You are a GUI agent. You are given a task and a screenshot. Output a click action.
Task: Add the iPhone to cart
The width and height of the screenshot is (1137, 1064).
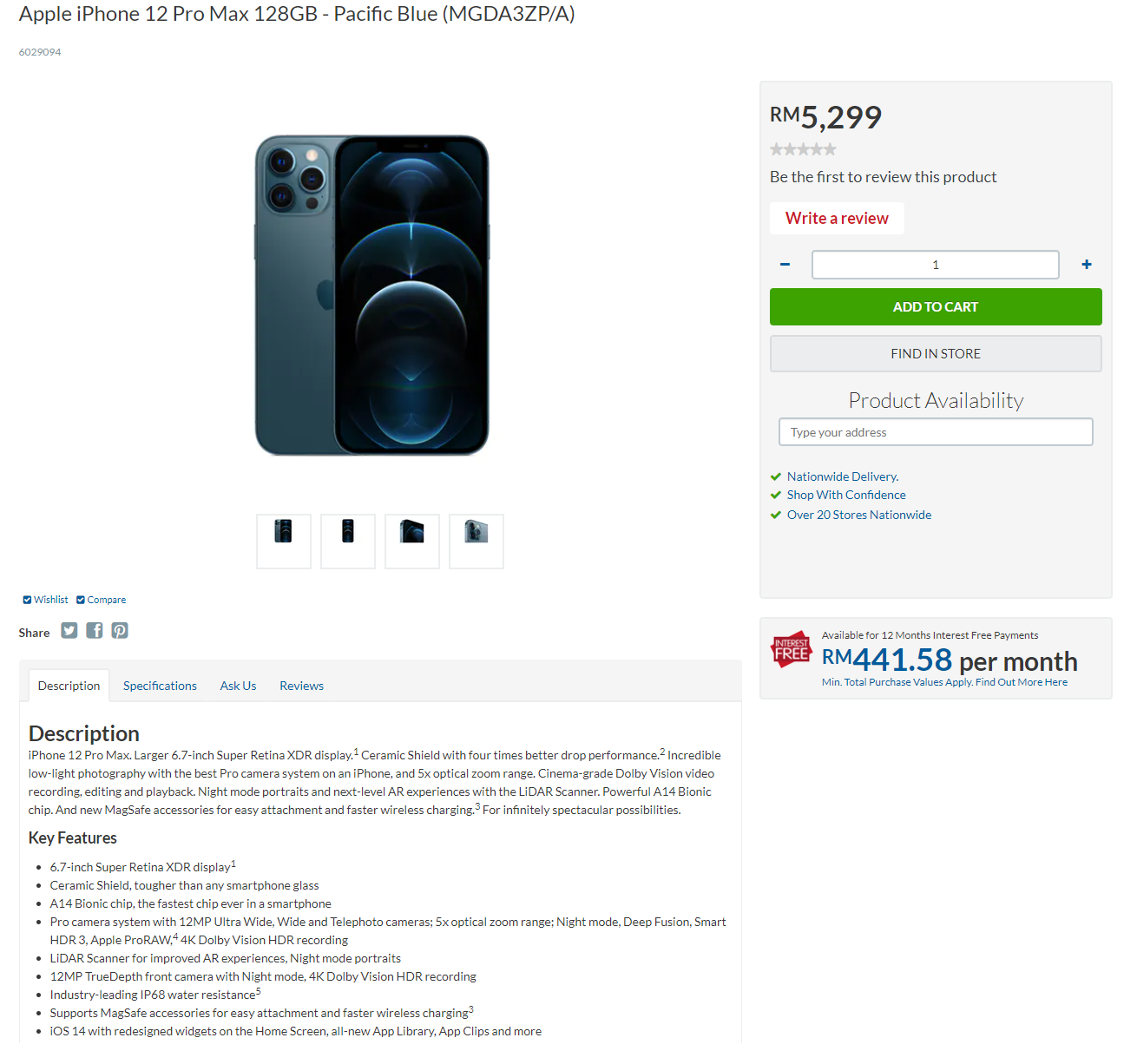936,307
